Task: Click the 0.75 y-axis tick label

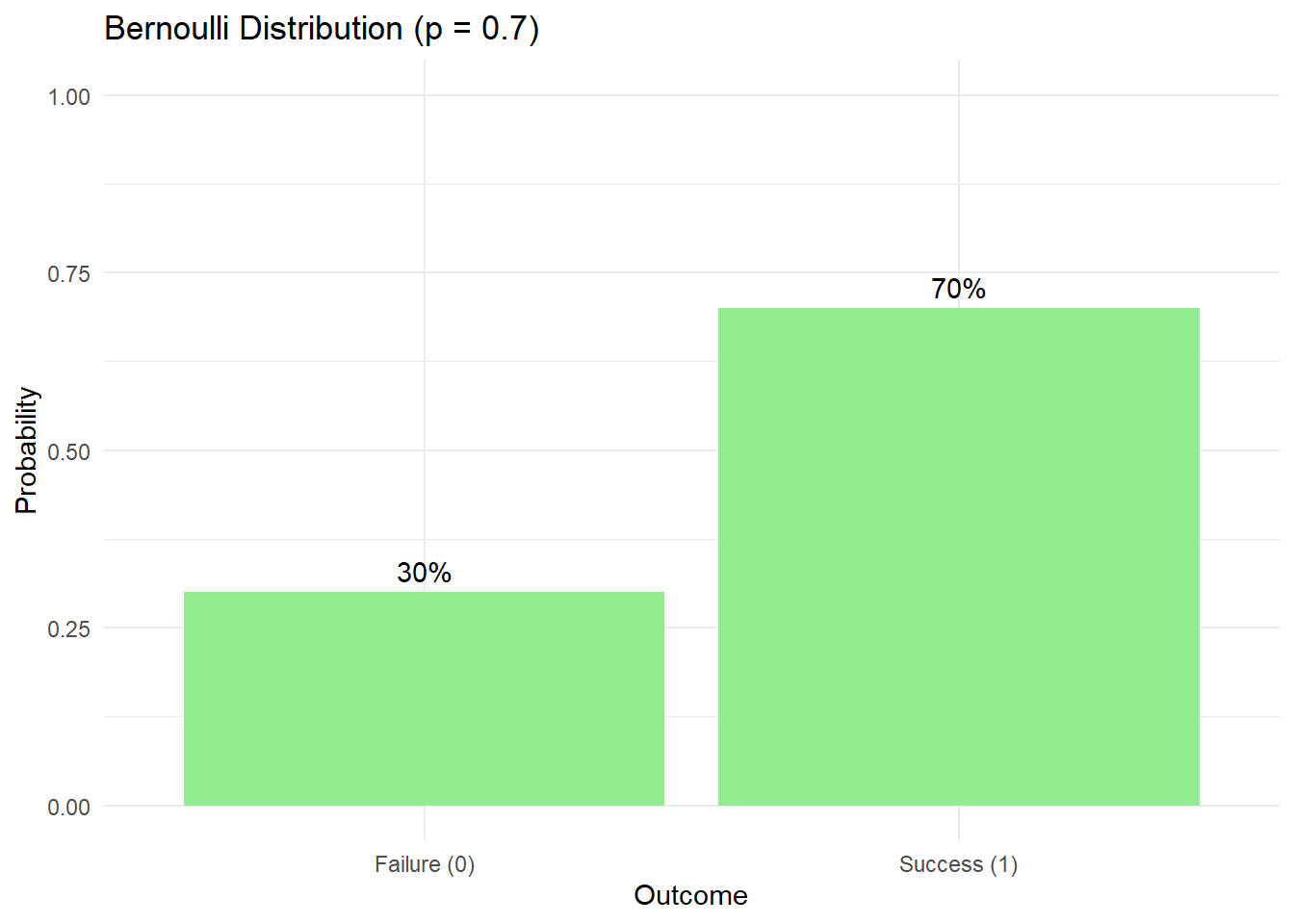Action: [x=69, y=274]
